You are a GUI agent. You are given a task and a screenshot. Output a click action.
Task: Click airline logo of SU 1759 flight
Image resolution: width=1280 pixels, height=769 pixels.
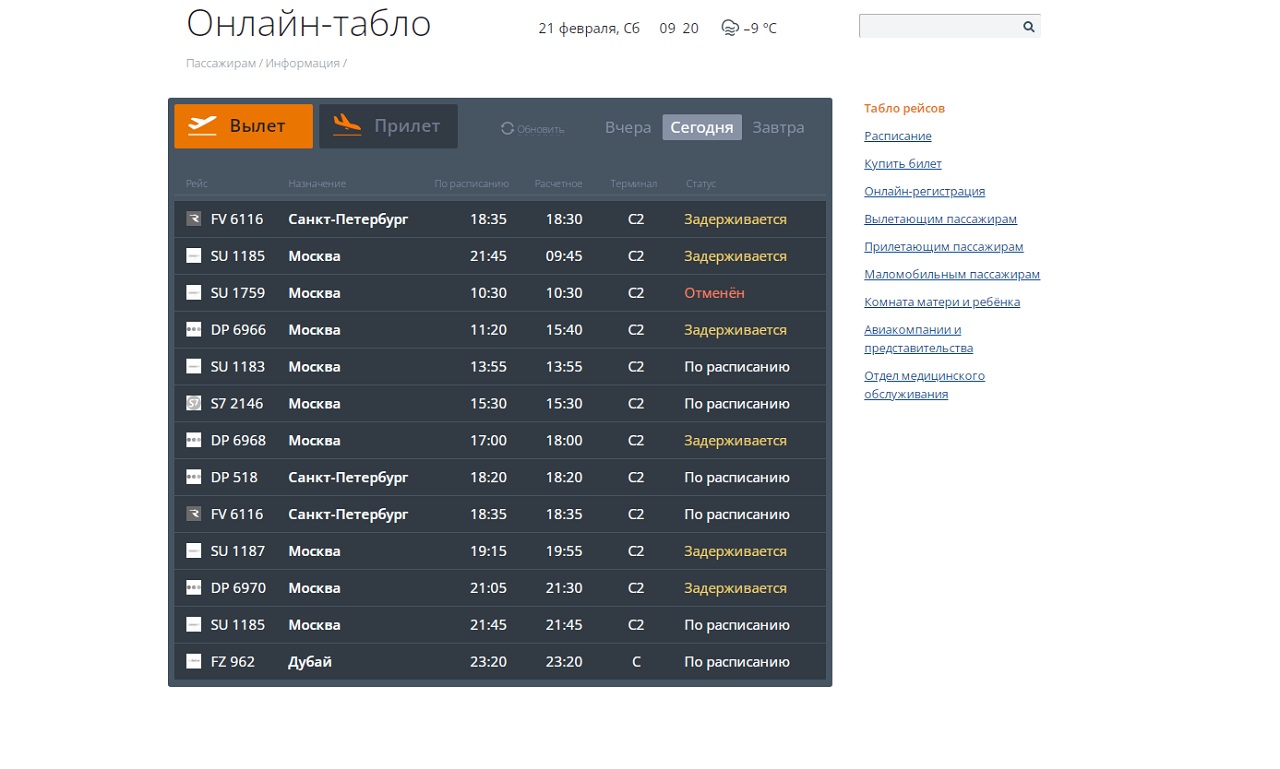[x=194, y=293]
